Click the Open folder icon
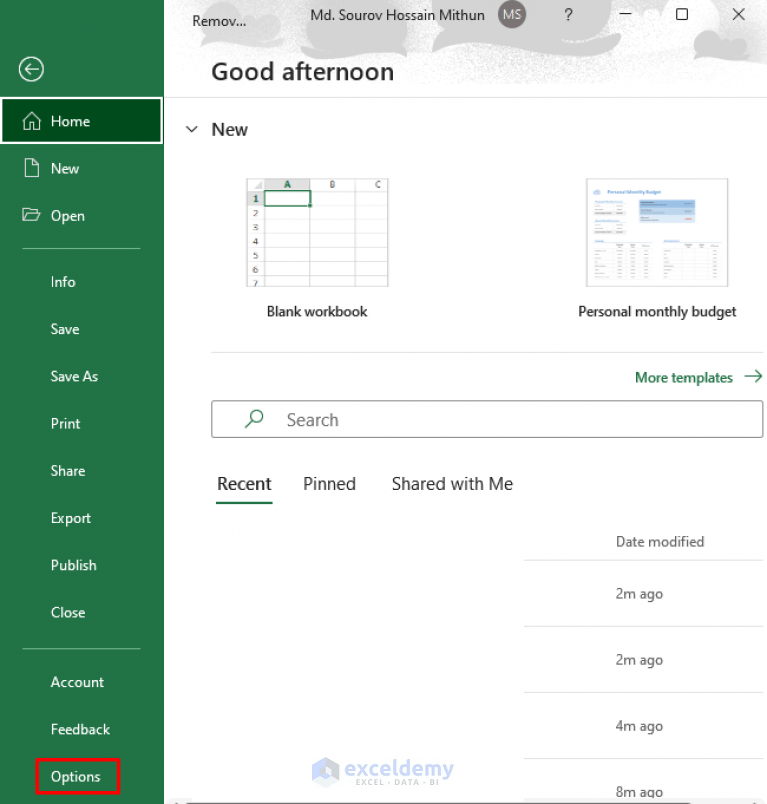 tap(31, 215)
